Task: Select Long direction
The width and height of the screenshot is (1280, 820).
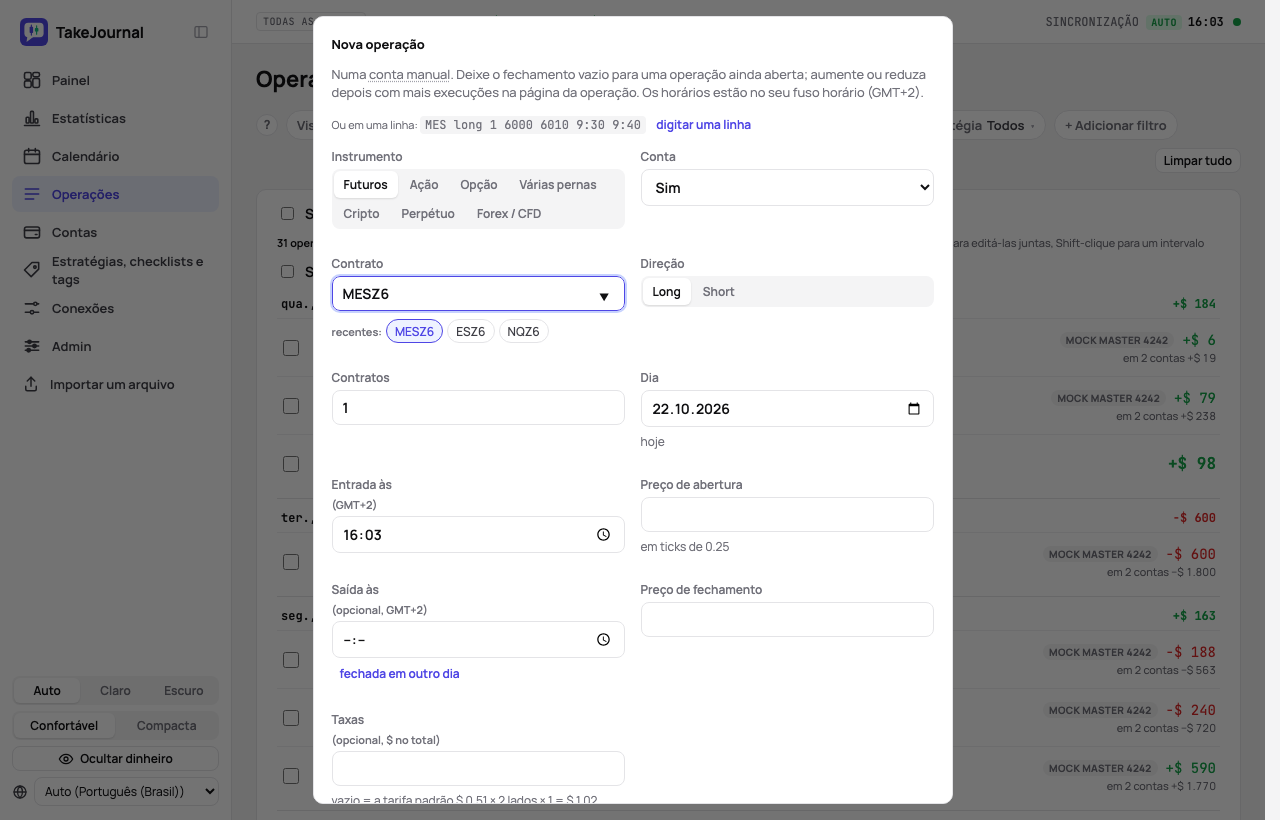Action: (666, 292)
